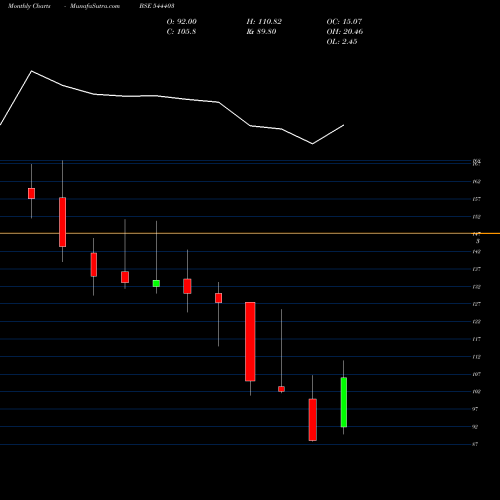Select the "BSE 544493" symbol text

click(x=157, y=6)
